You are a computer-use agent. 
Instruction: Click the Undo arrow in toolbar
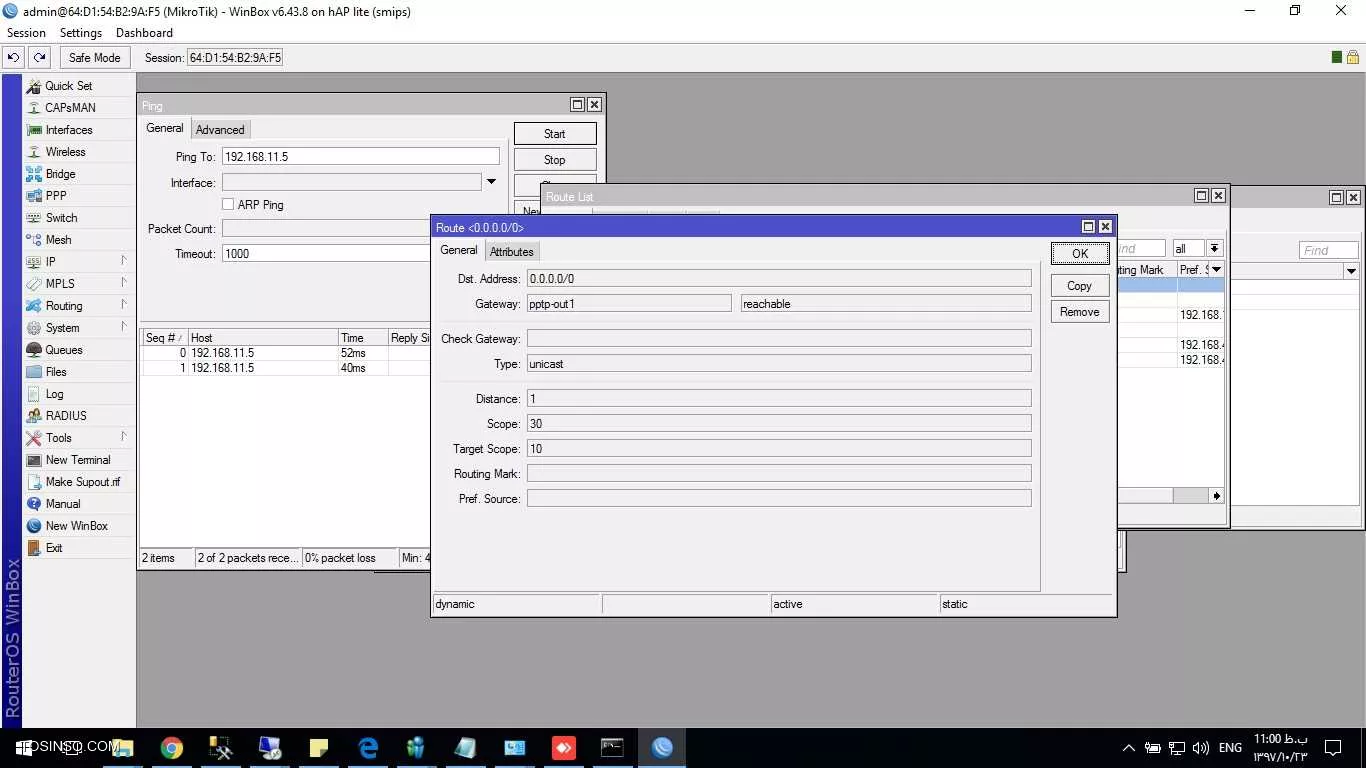point(14,58)
